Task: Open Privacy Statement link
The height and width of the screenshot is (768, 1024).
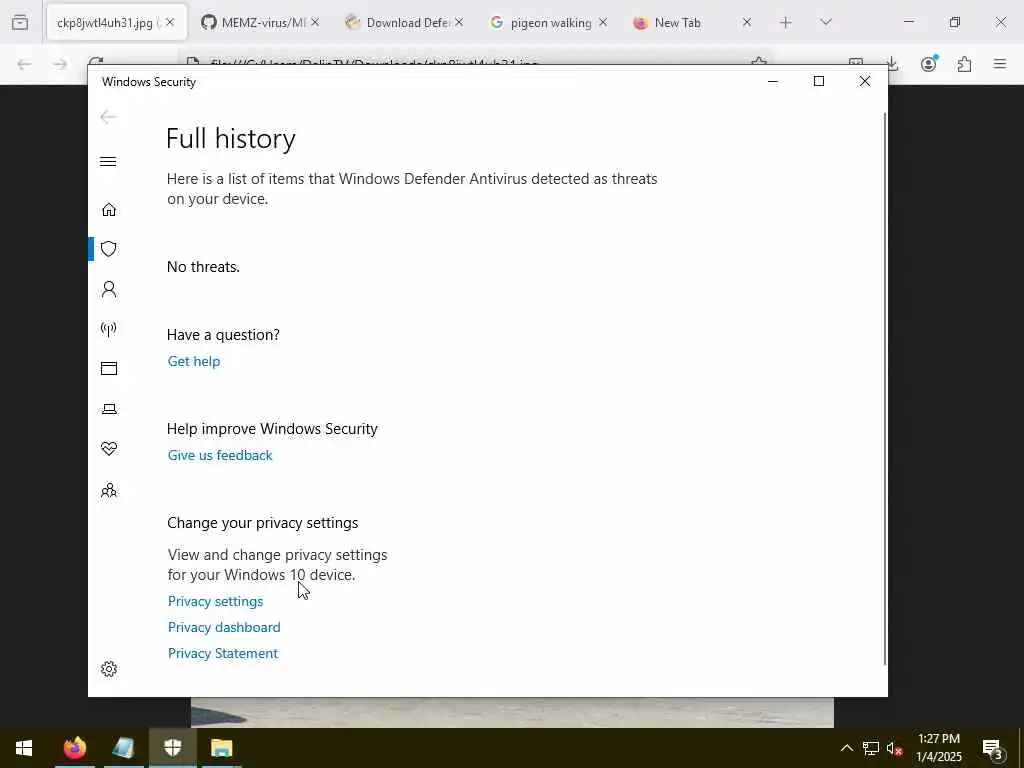Action: pos(223,653)
